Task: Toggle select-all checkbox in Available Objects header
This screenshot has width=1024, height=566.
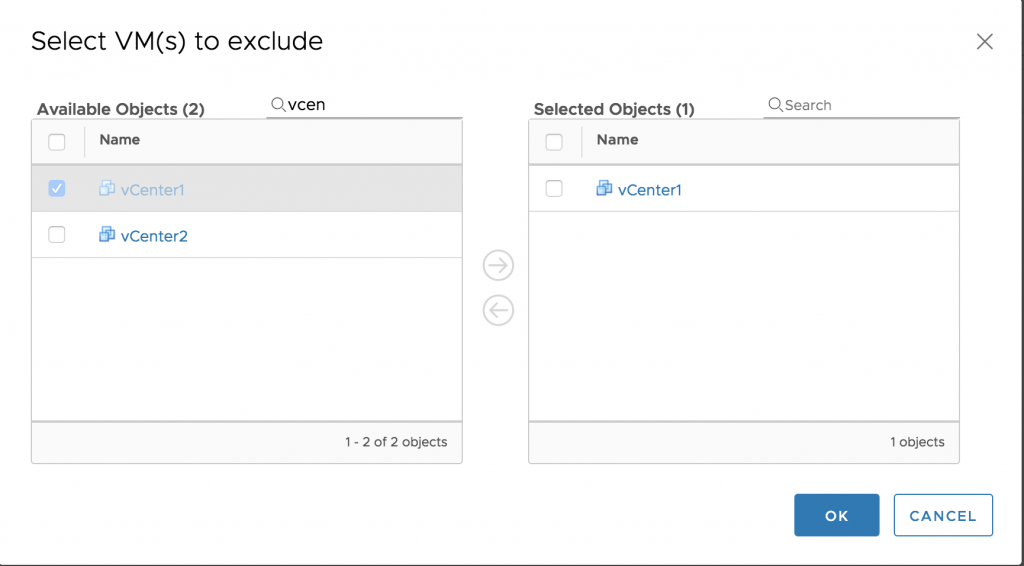Action: [57, 142]
